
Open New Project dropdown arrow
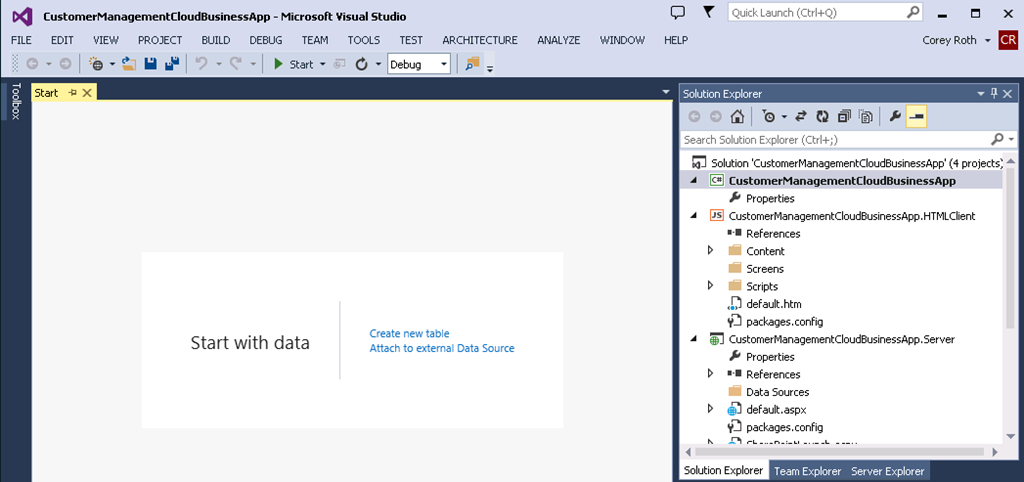112,64
